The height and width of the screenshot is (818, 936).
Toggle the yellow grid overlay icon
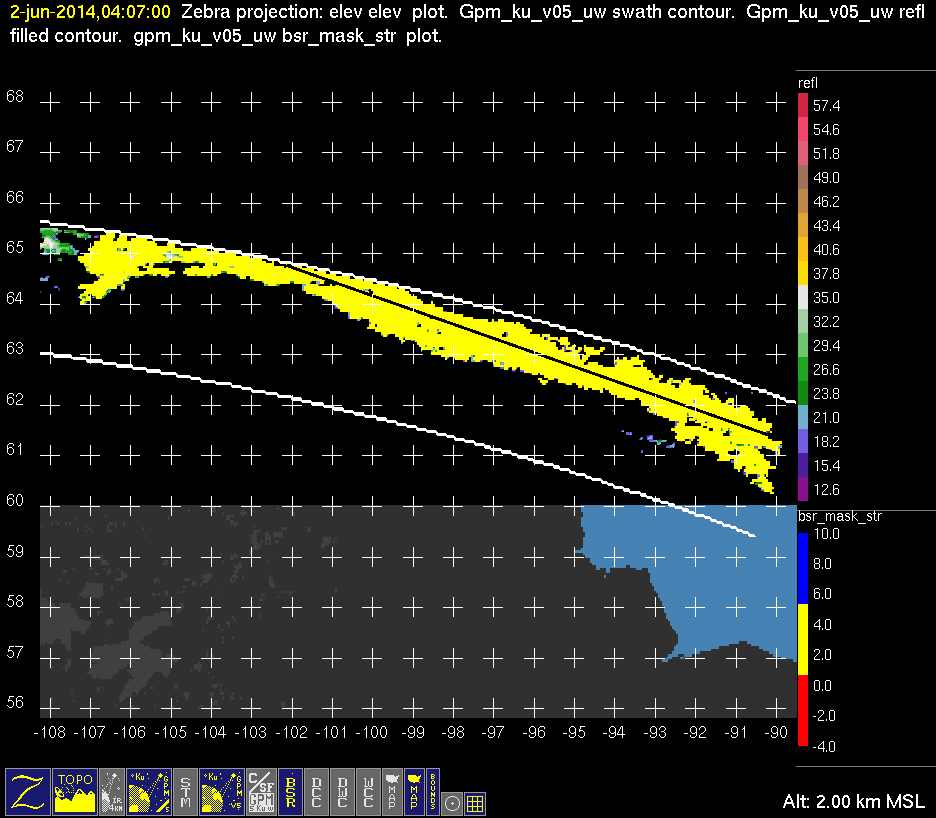tap(475, 804)
